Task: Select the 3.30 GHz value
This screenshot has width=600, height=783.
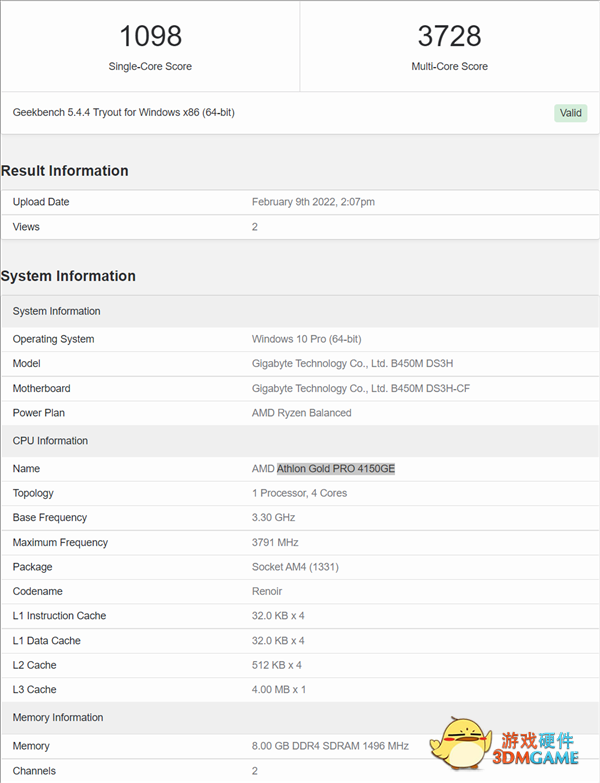Action: 274,517
